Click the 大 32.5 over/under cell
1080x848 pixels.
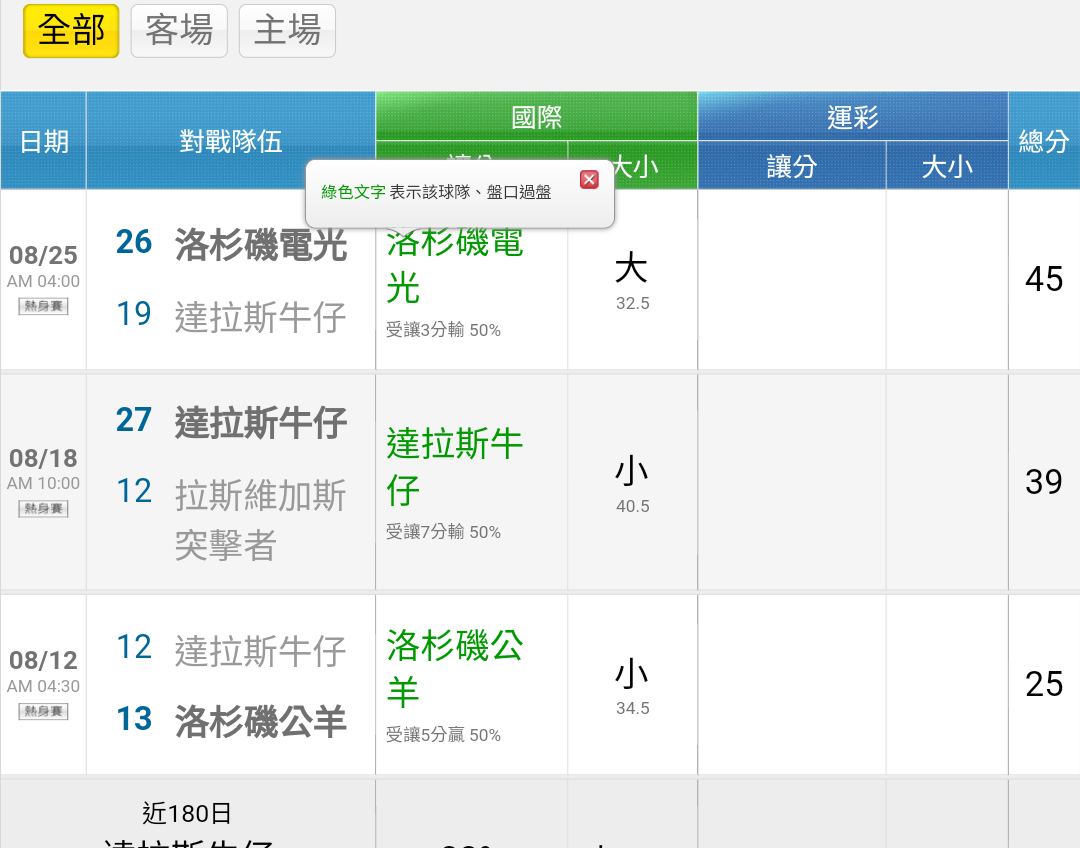[632, 280]
